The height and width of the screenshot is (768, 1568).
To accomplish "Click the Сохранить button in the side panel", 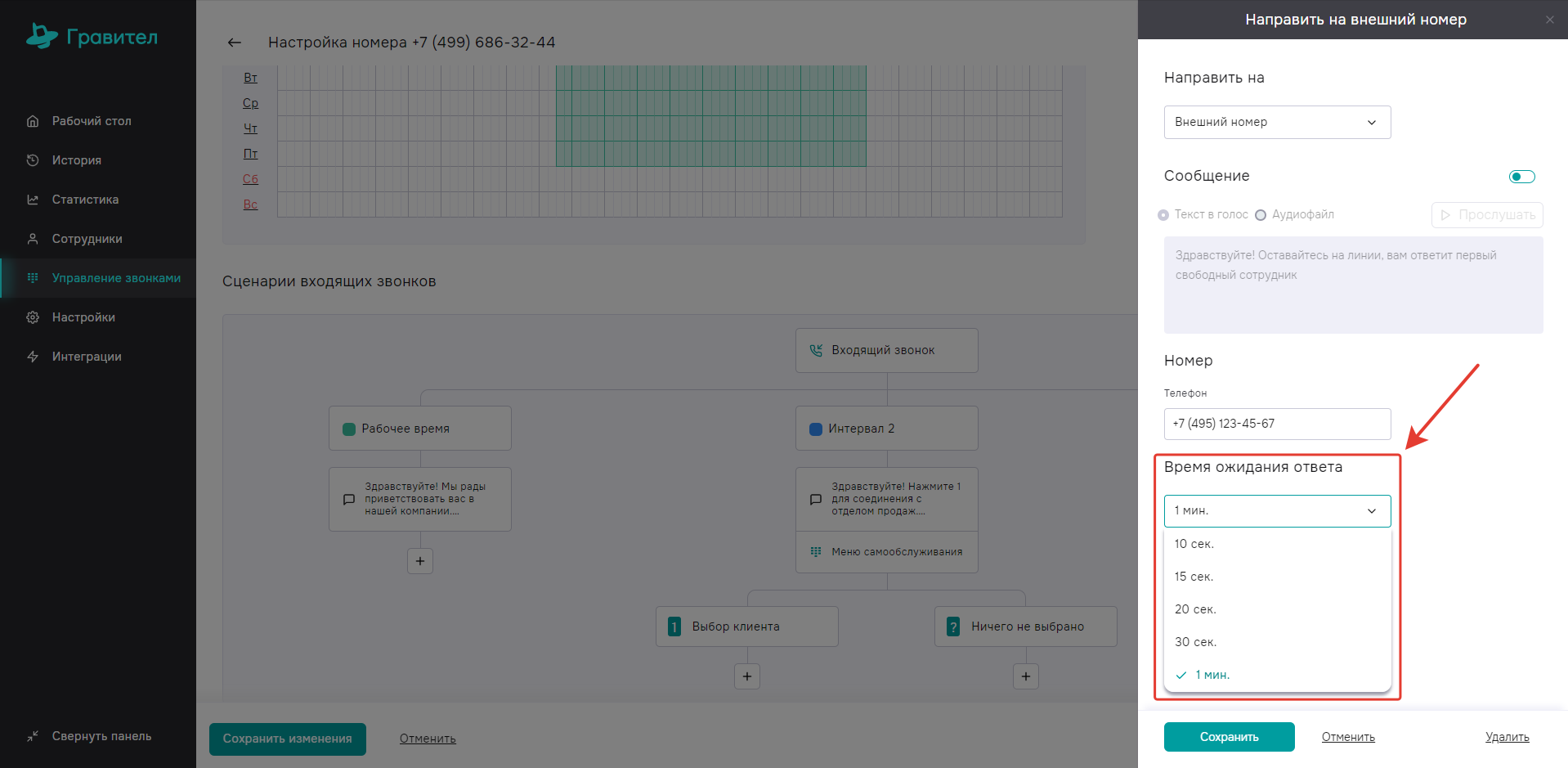I will (1229, 737).
